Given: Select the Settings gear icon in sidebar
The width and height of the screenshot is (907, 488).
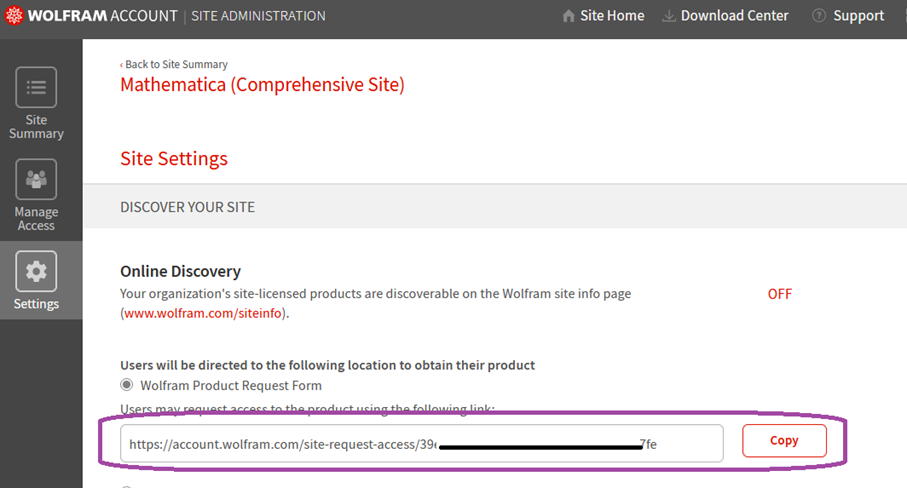Looking at the screenshot, I should point(36,271).
